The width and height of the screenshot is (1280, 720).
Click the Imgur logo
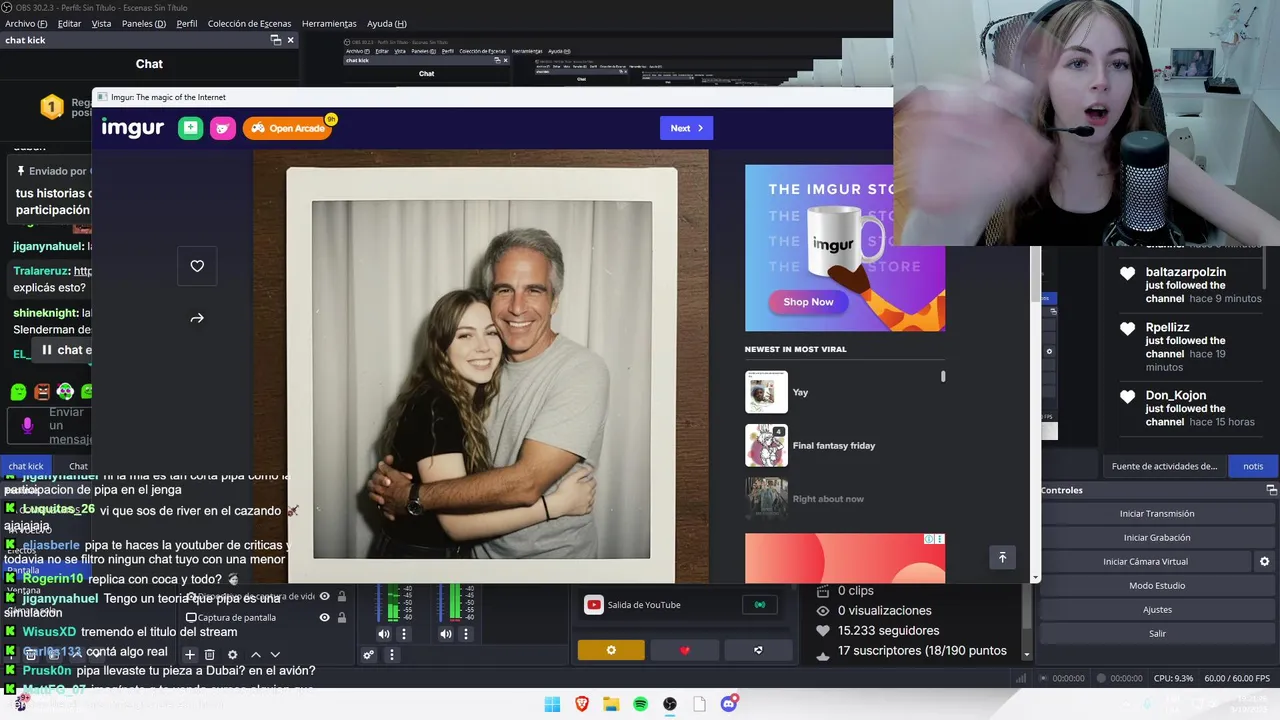[x=132, y=128]
